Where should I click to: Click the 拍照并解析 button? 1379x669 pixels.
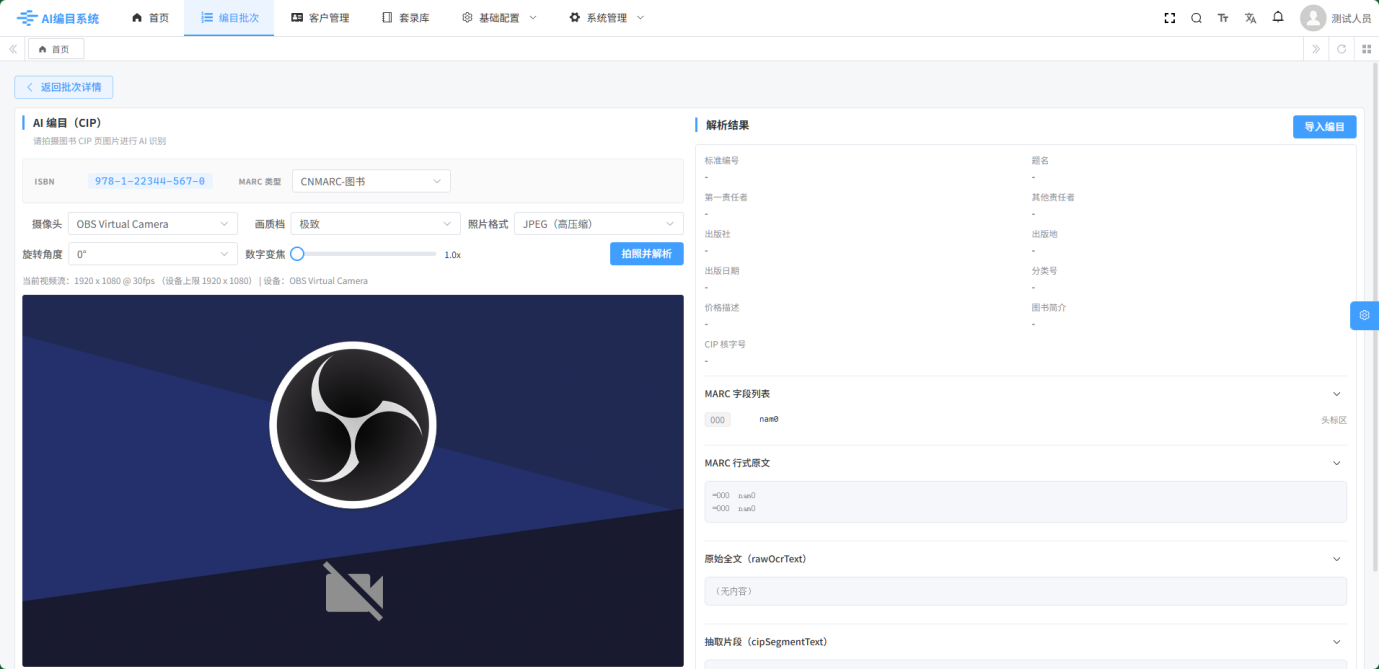coord(647,254)
